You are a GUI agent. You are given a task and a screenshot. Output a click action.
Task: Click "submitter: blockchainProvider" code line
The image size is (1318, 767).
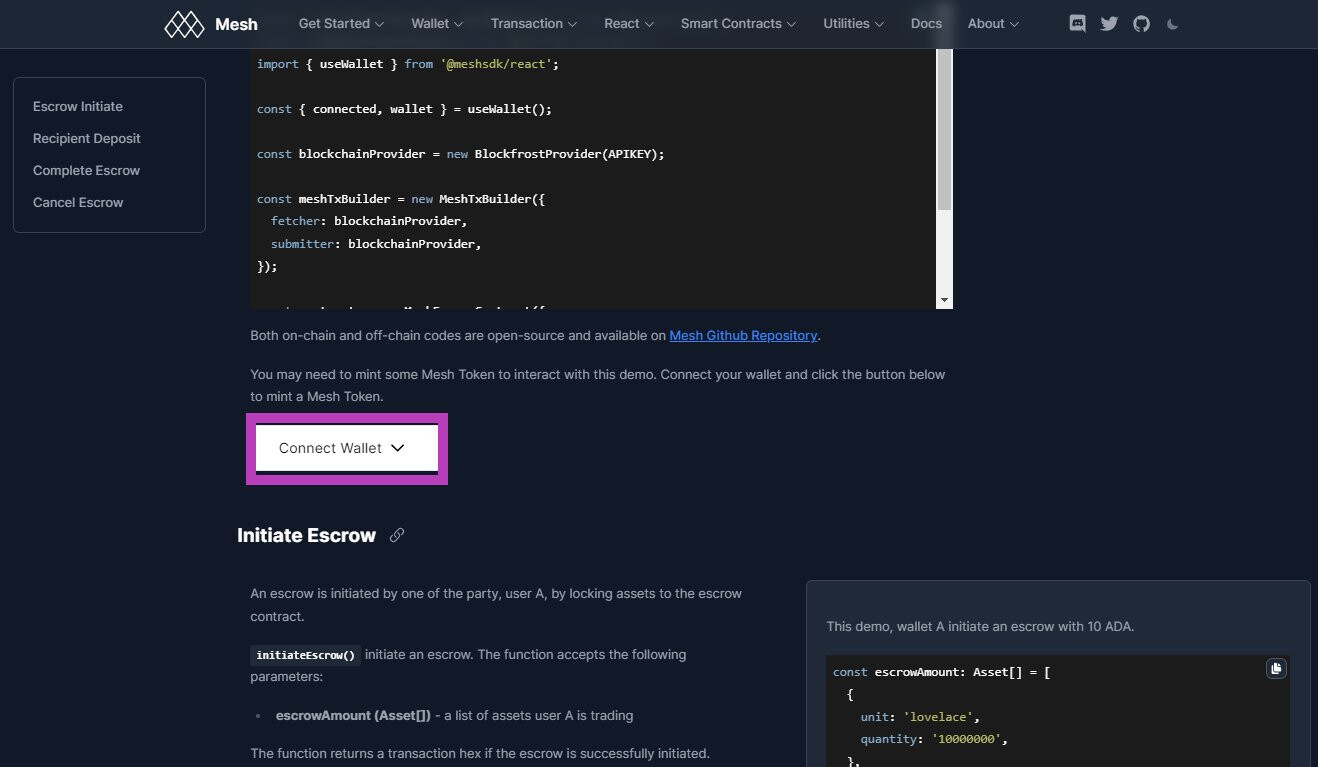coord(376,244)
